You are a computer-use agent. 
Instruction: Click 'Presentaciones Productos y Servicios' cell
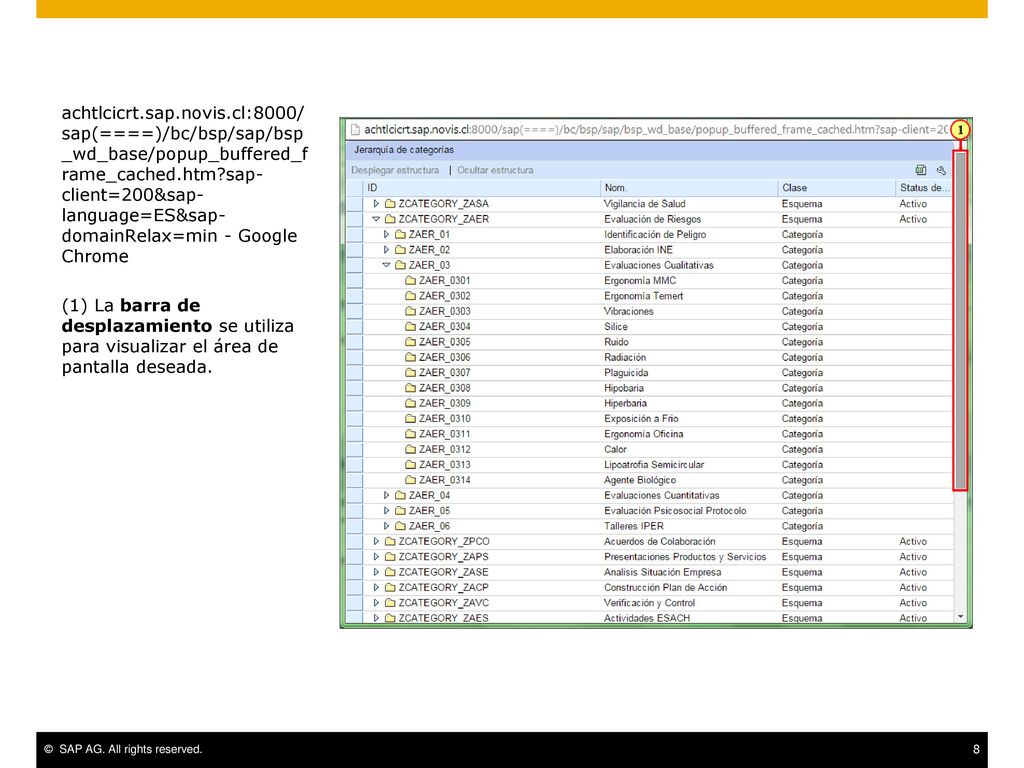[x=684, y=556]
